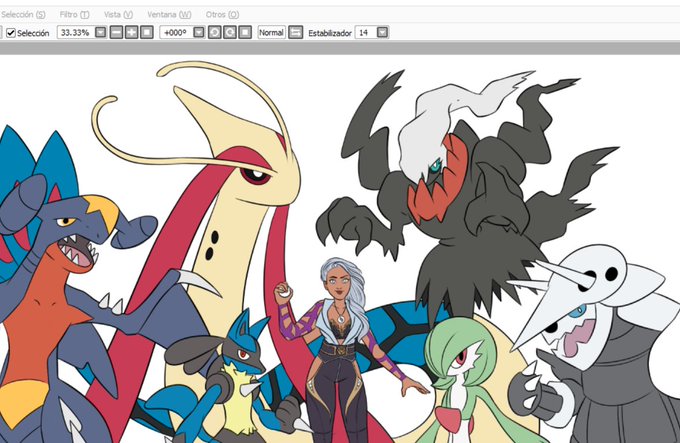The height and width of the screenshot is (443, 680).
Task: Rotate canvas counterclockwise icon
Action: [215, 33]
